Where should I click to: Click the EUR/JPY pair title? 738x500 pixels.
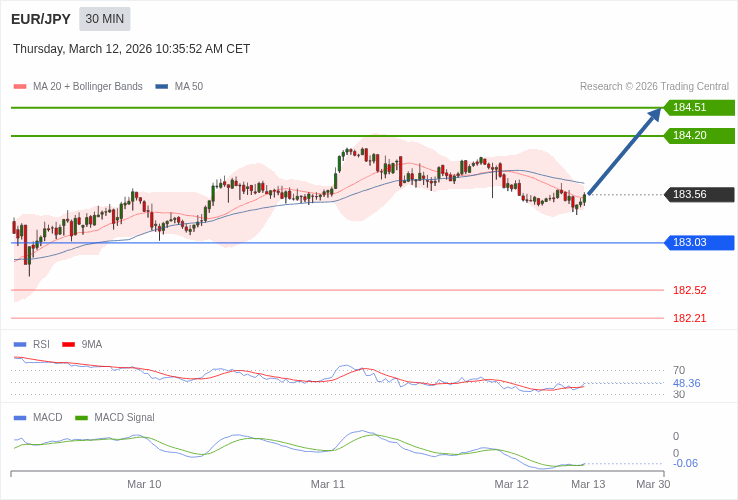click(41, 19)
